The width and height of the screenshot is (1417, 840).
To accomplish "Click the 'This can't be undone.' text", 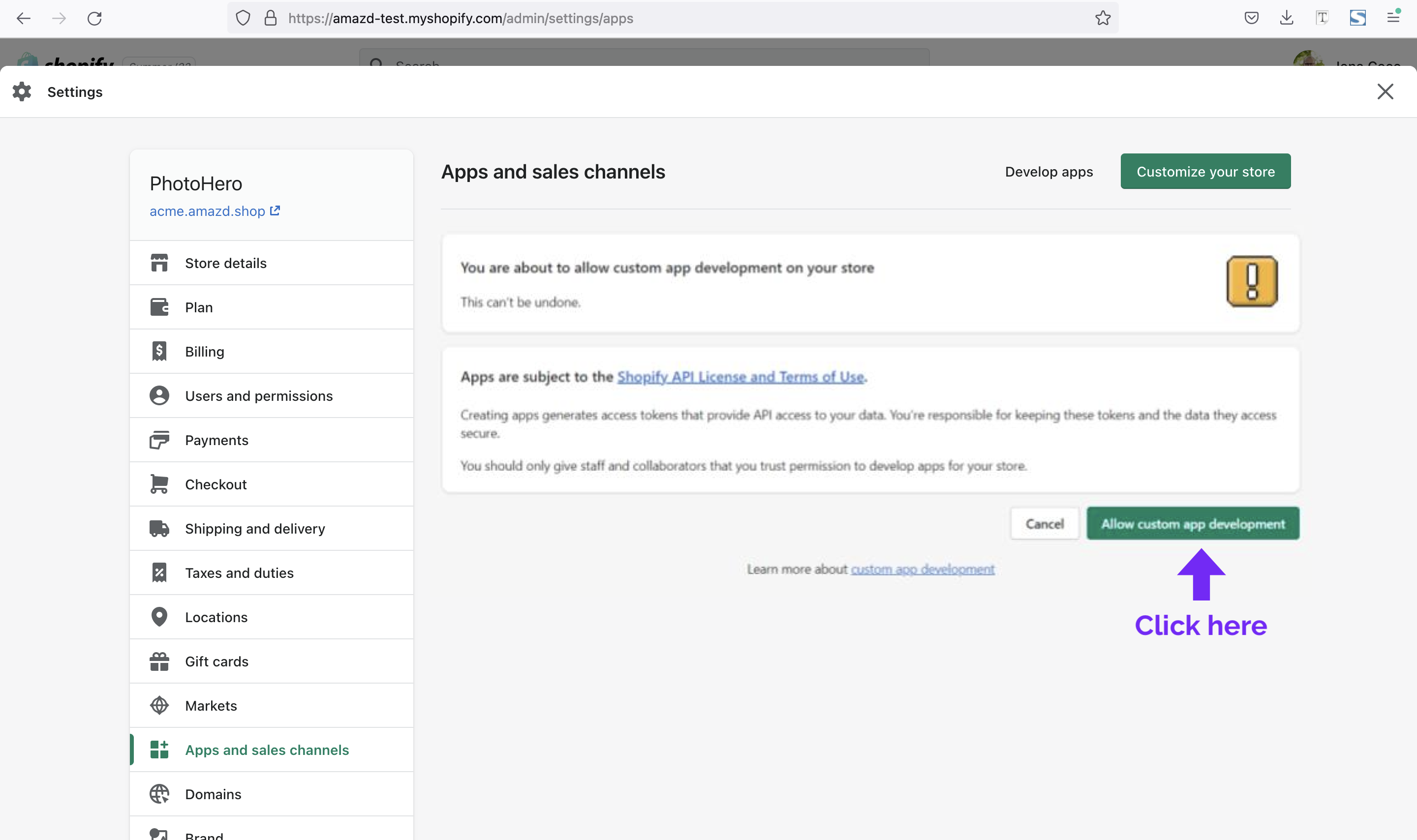I will tap(520, 302).
